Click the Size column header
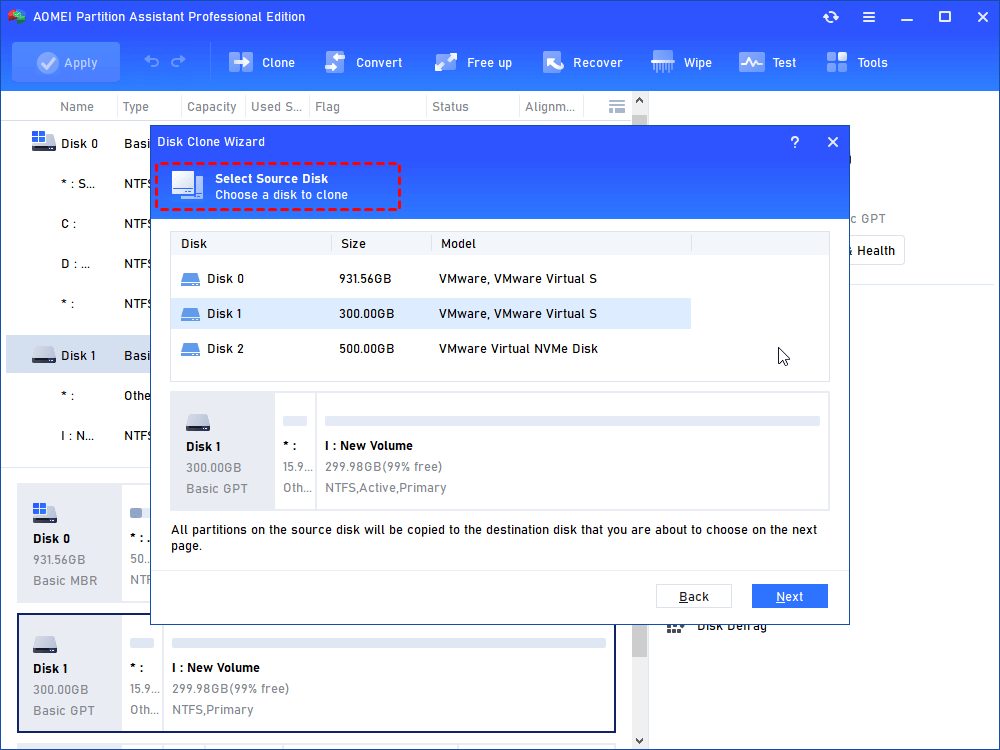The width and height of the screenshot is (1000, 750). tap(353, 243)
